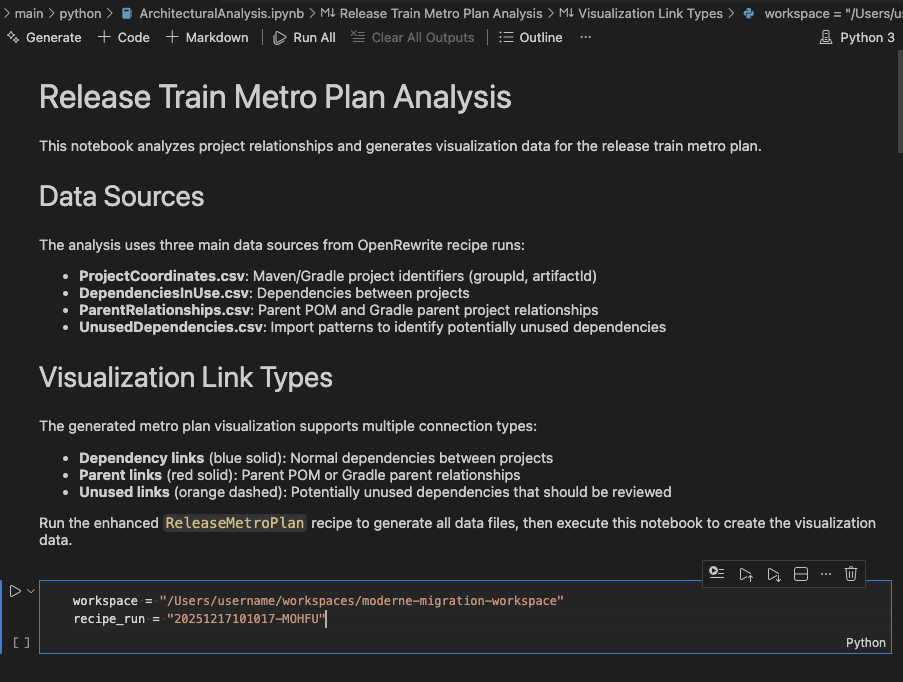Open notebook toolbar overflow ellipsis after Outline
The height and width of the screenshot is (682, 903).
click(585, 37)
